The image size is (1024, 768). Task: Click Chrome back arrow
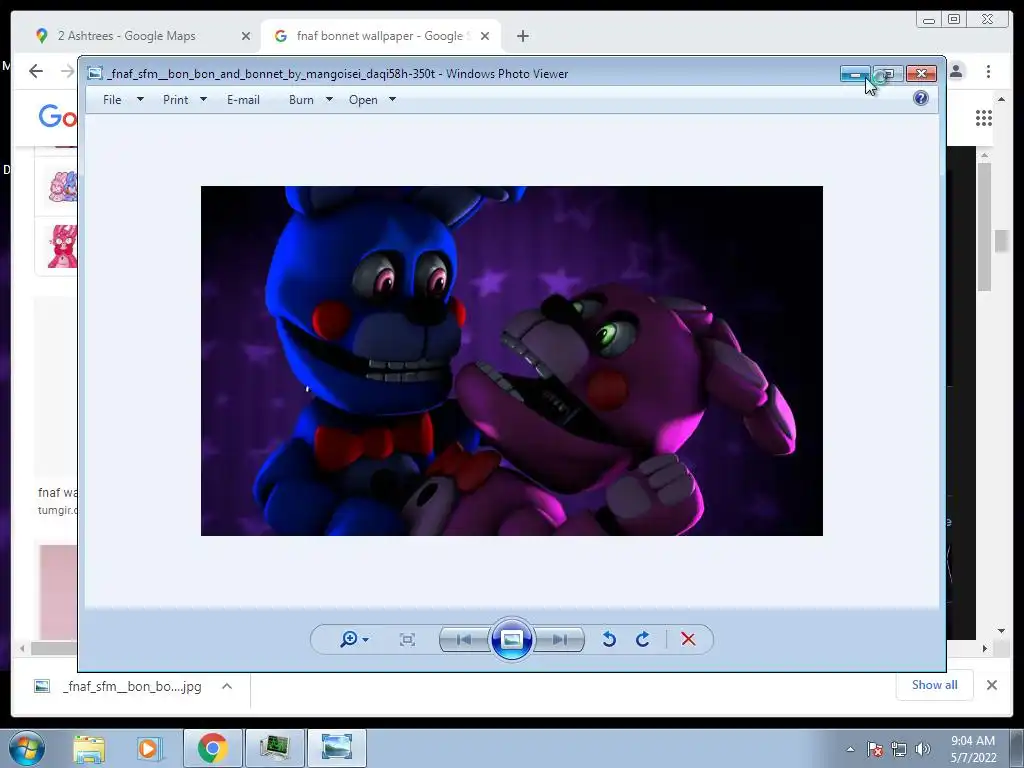click(36, 71)
